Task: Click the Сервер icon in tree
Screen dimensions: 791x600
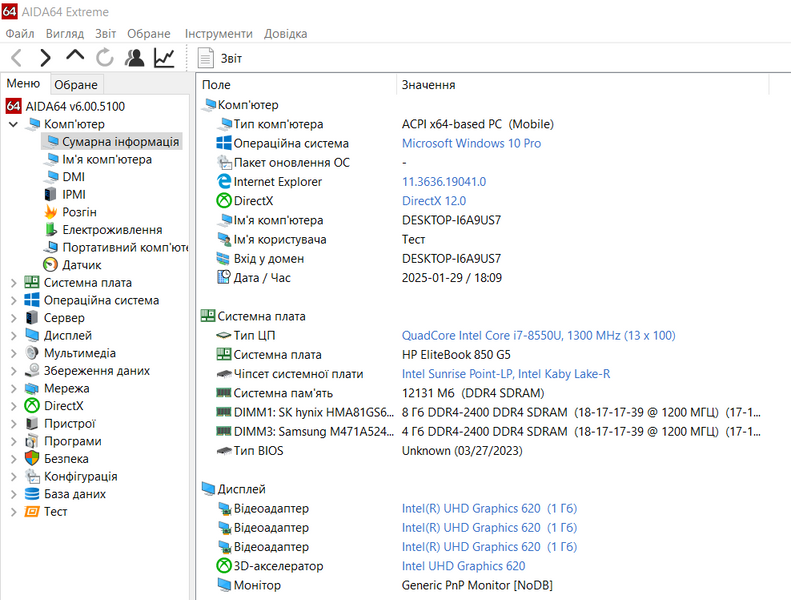Action: coord(32,318)
